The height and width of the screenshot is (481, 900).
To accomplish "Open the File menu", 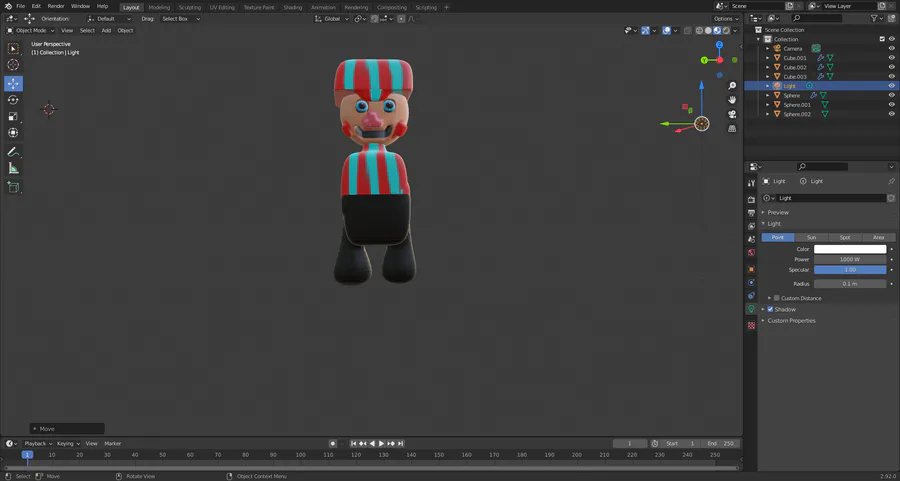I will [21, 6].
